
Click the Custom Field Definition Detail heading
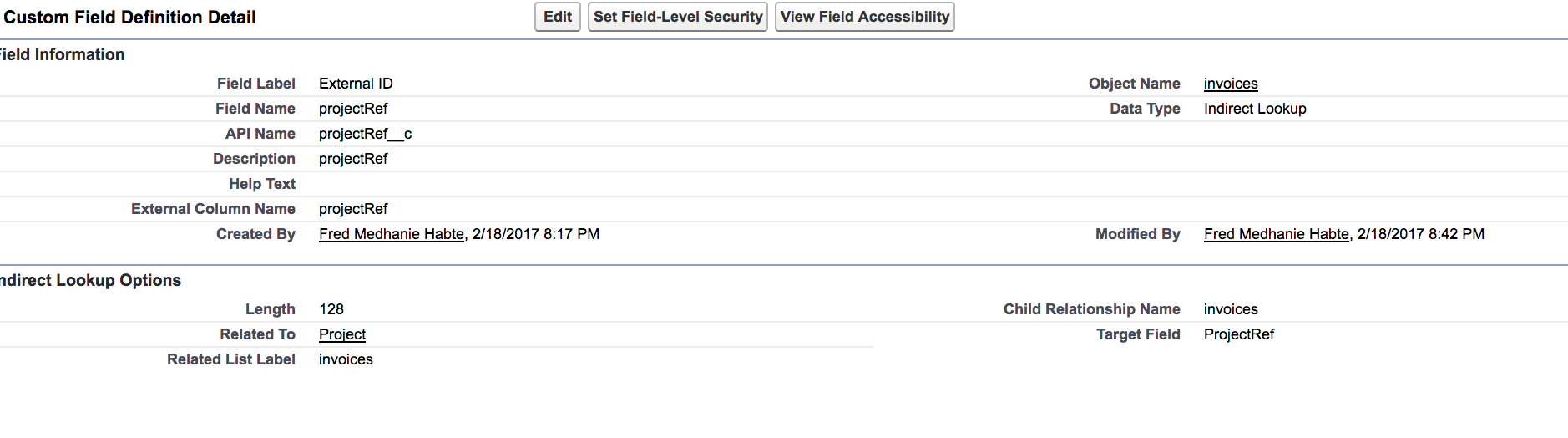click(x=129, y=18)
